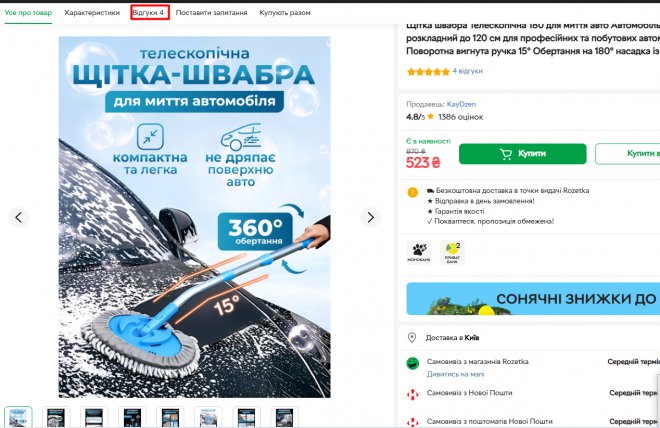Click the Monobank payment icon
The image size is (660, 428).
419,252
